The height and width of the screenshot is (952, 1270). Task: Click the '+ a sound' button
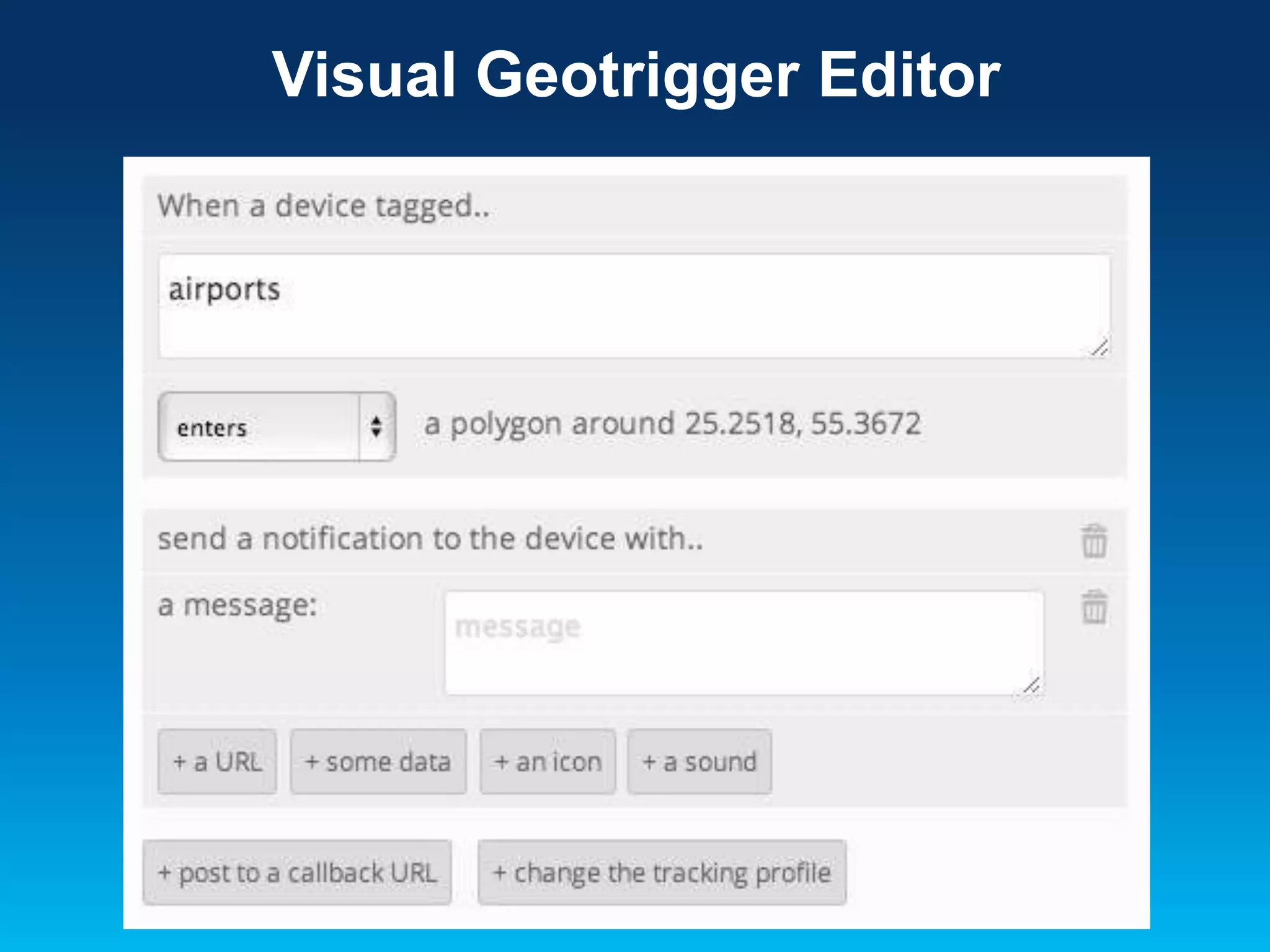699,762
